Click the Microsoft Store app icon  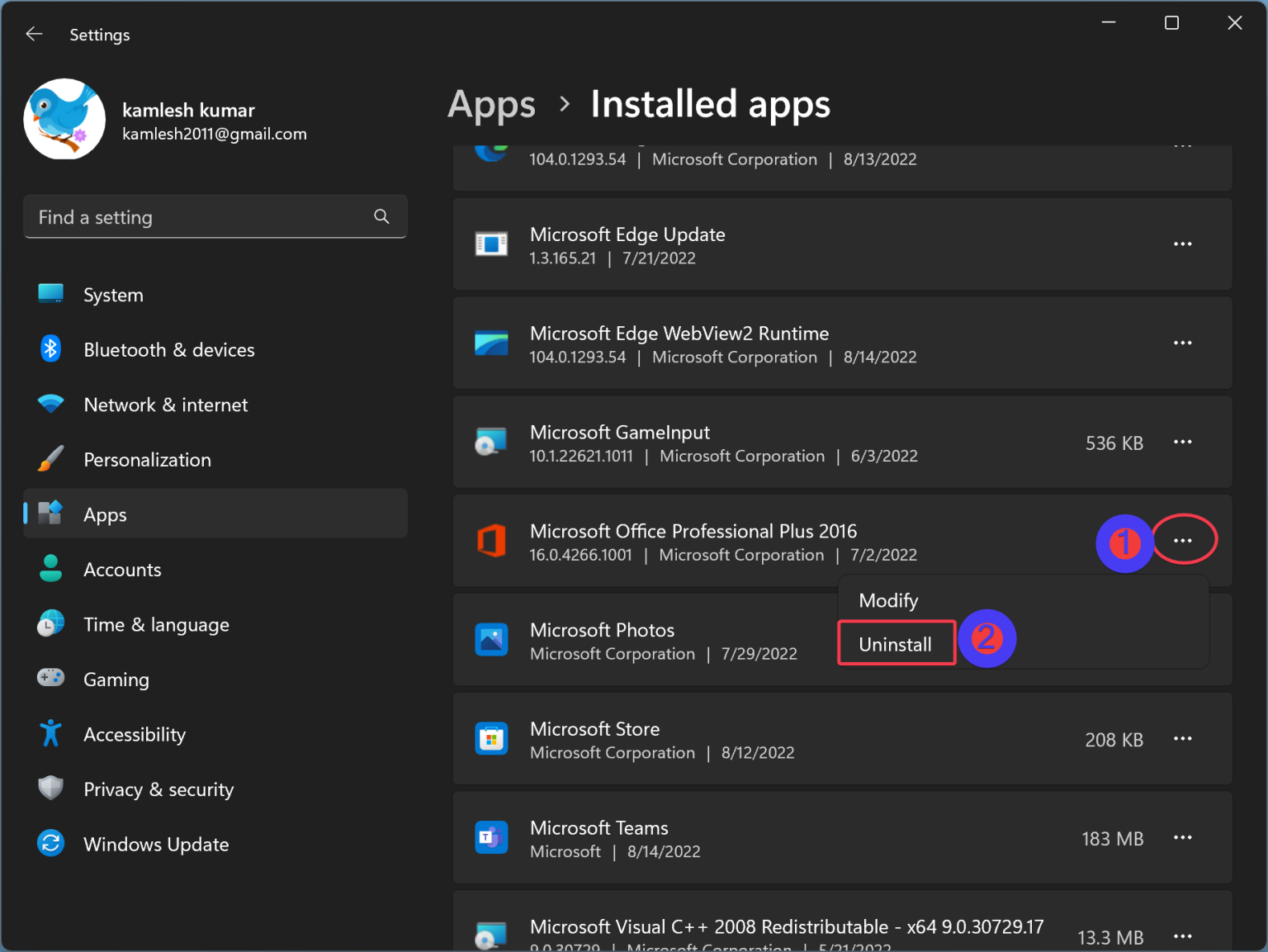tap(491, 739)
